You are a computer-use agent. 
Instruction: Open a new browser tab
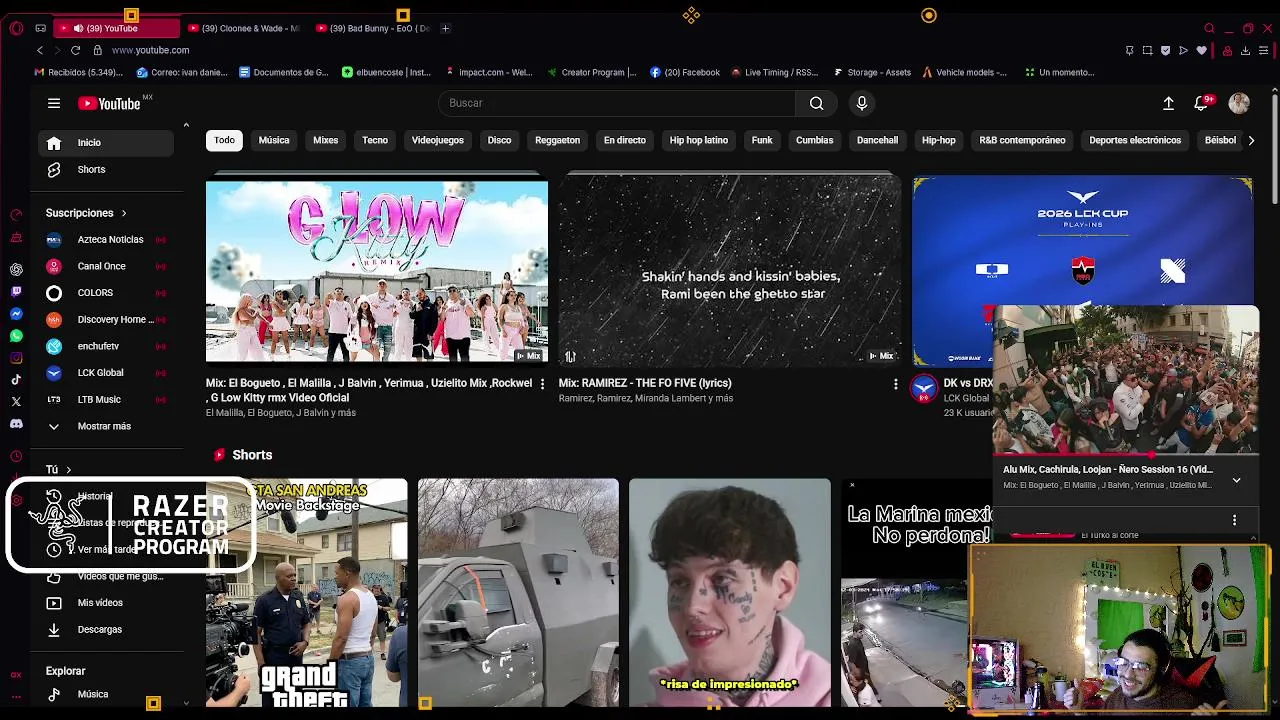446,28
